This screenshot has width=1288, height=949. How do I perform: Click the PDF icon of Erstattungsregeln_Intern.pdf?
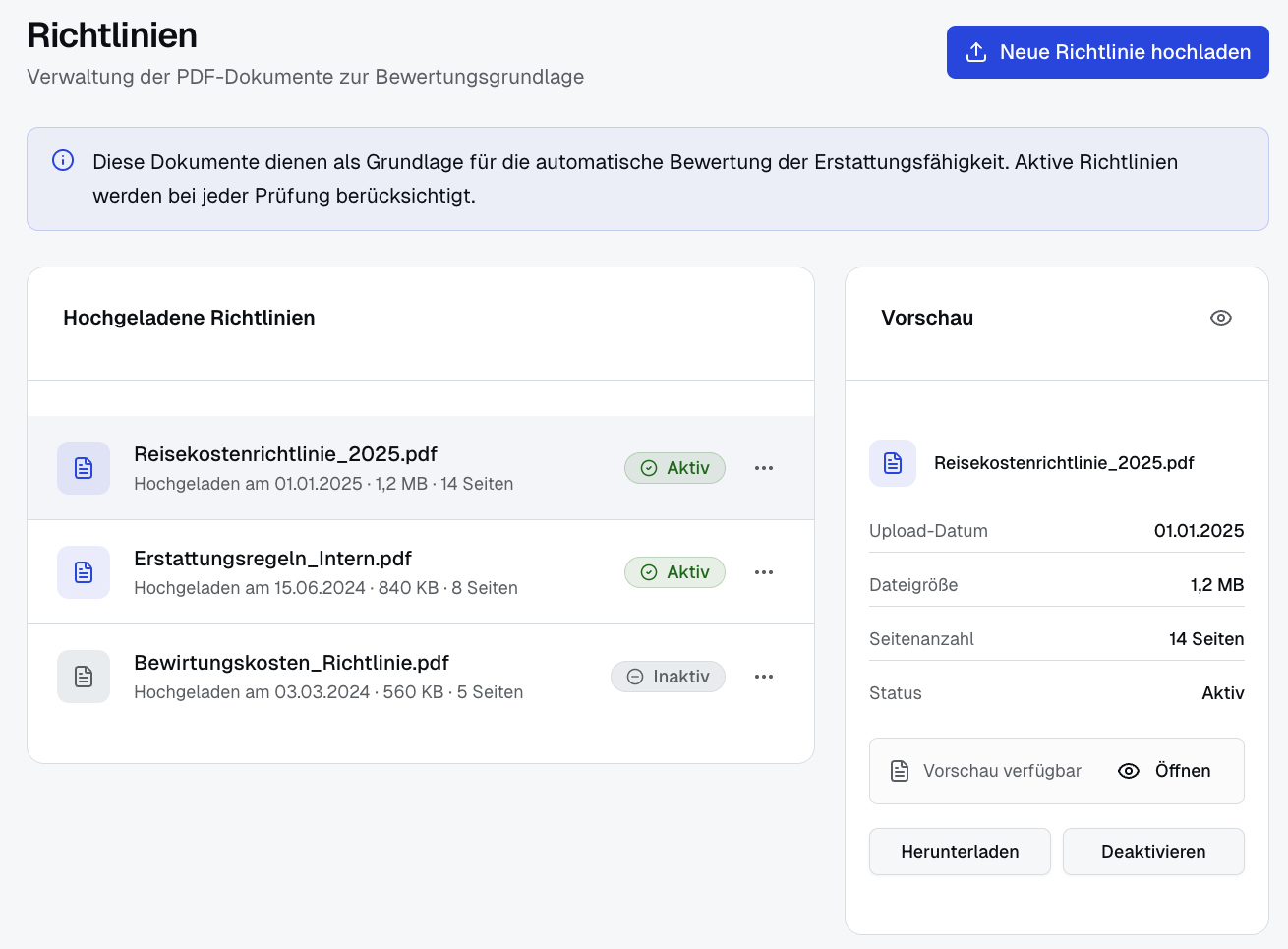[84, 572]
